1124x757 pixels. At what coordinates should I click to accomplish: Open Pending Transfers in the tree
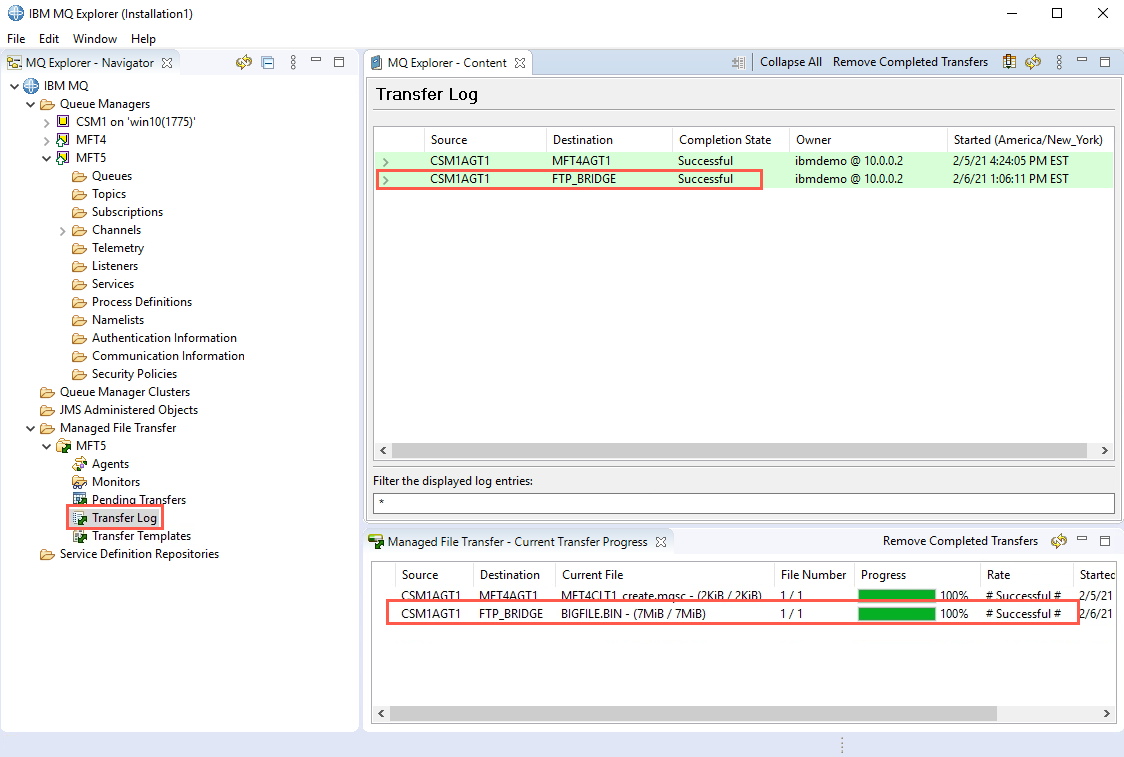click(x=138, y=500)
